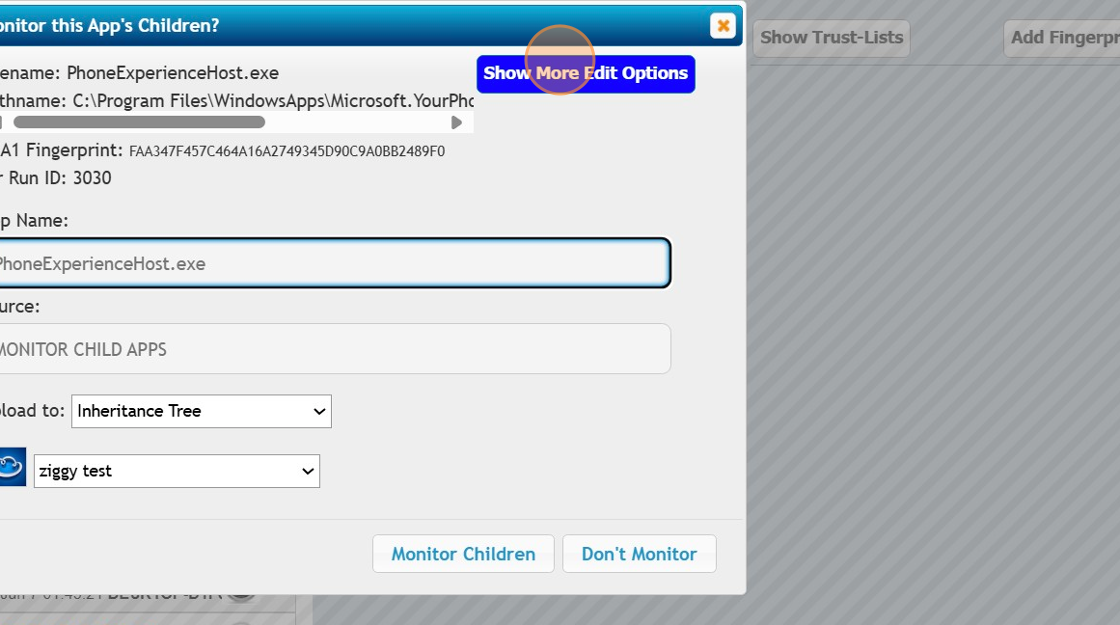Select the App Name field showing PhoneExperienceHost.exe
This screenshot has width=1120, height=625.
[x=335, y=263]
